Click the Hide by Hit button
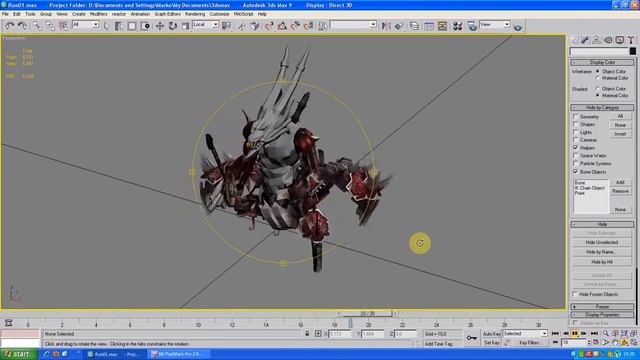640x360 pixels. click(602, 262)
